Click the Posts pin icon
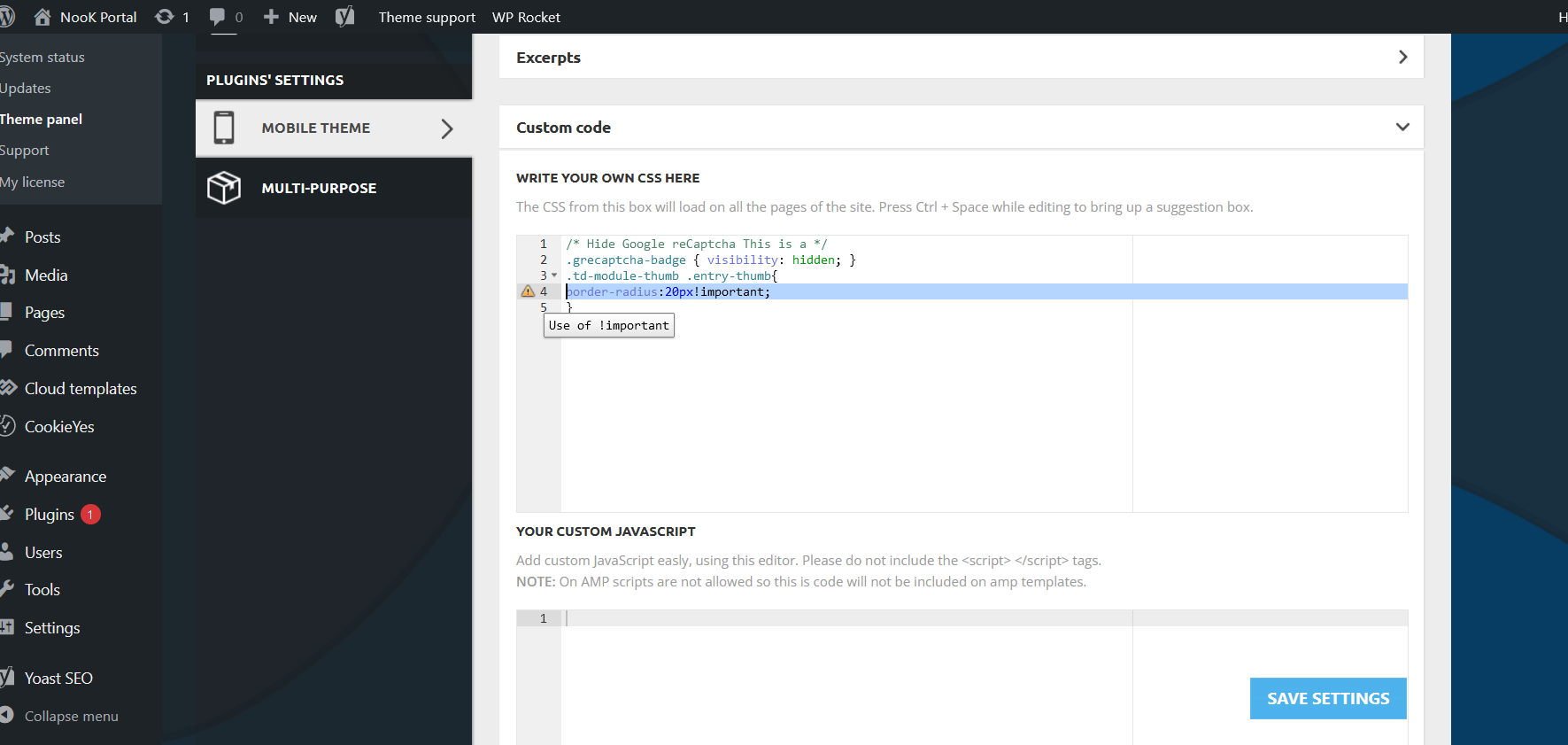This screenshot has width=1568, height=745. click(x=7, y=236)
